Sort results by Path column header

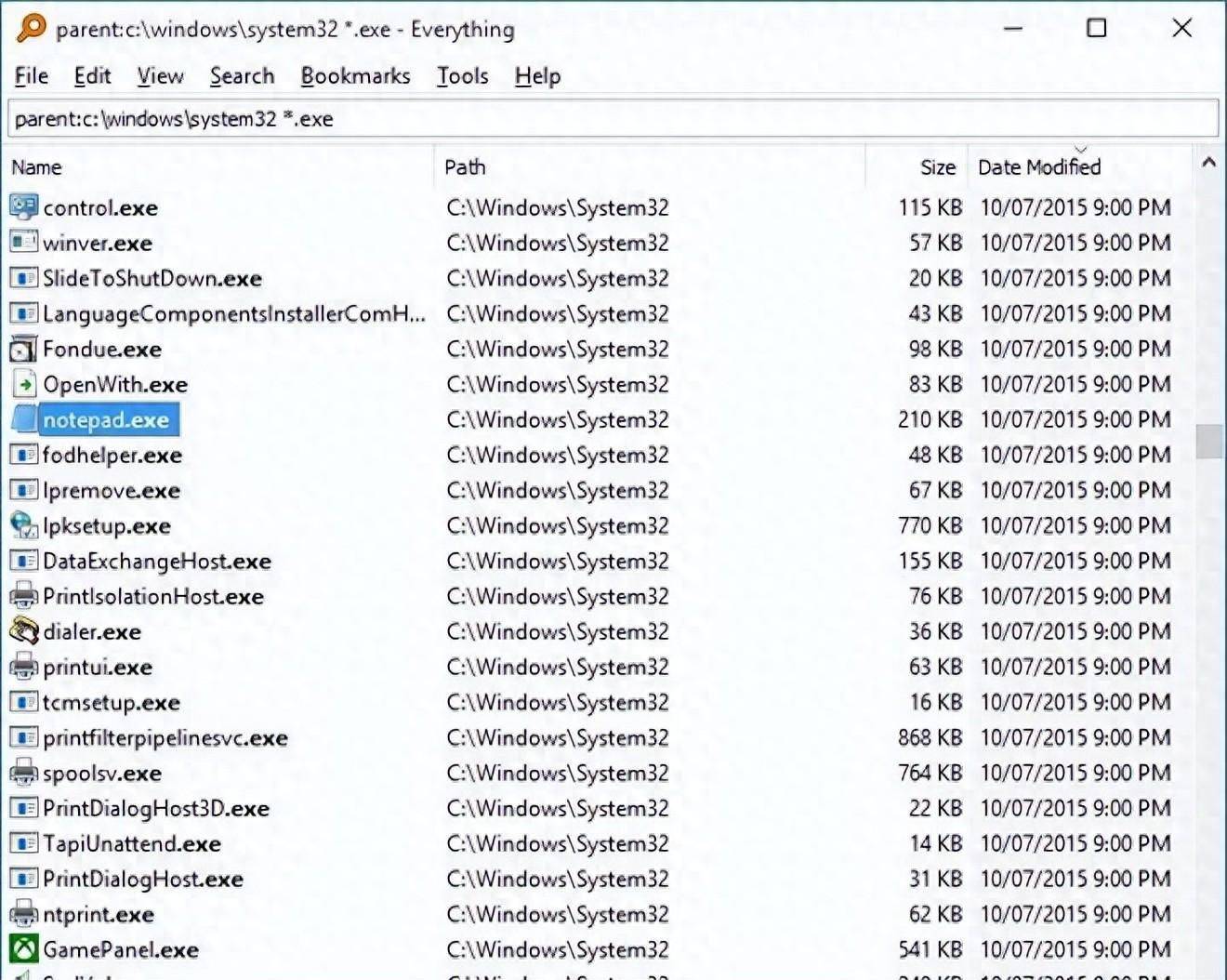pyautogui.click(x=650, y=167)
